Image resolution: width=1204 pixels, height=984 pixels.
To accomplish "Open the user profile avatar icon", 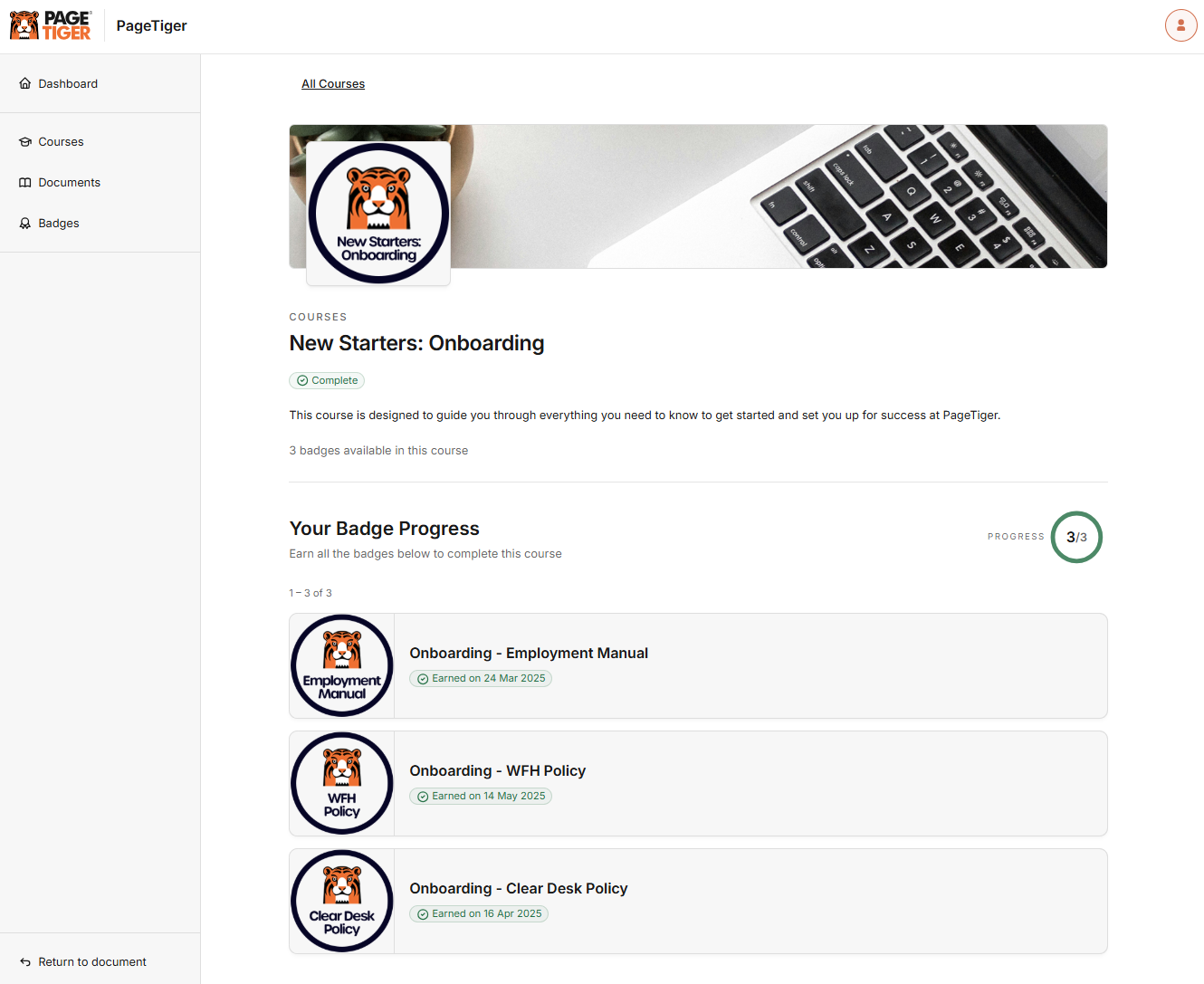I will click(x=1180, y=25).
